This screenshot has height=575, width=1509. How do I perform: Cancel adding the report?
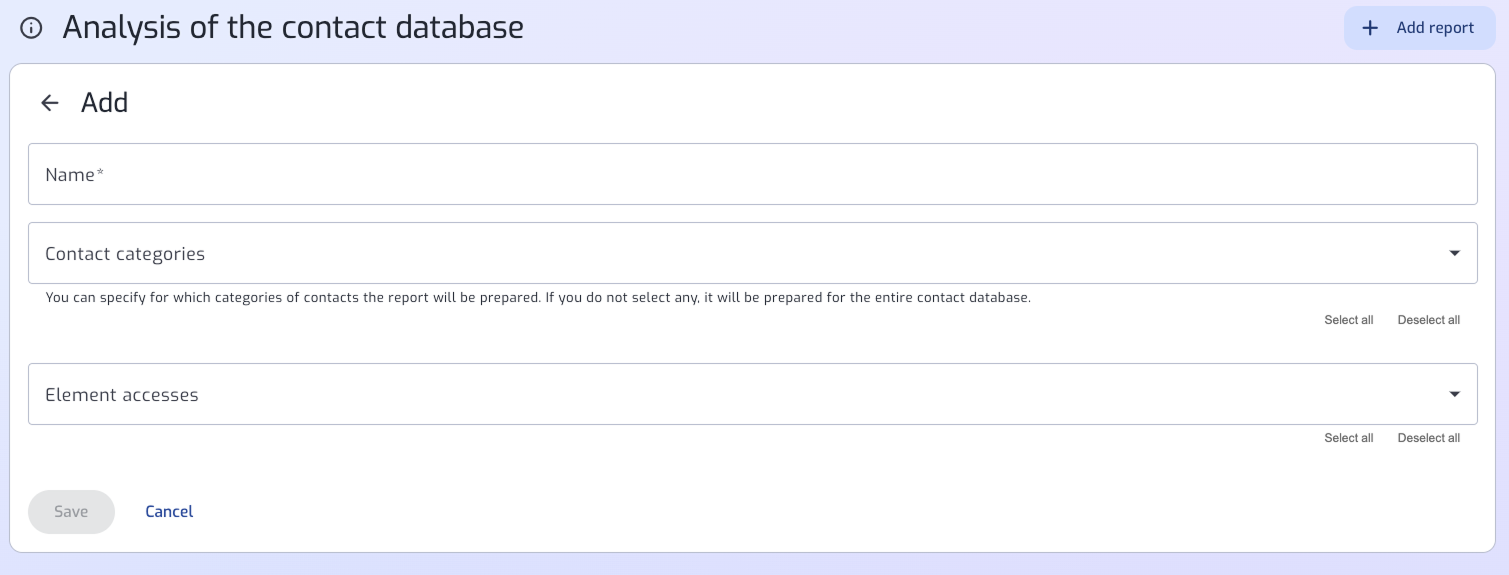[169, 512]
